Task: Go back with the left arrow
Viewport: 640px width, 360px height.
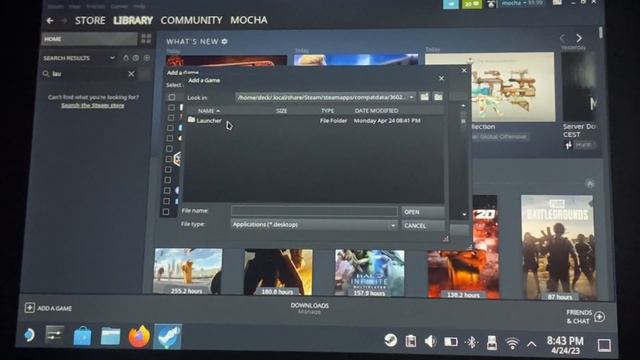Action: pos(50,20)
